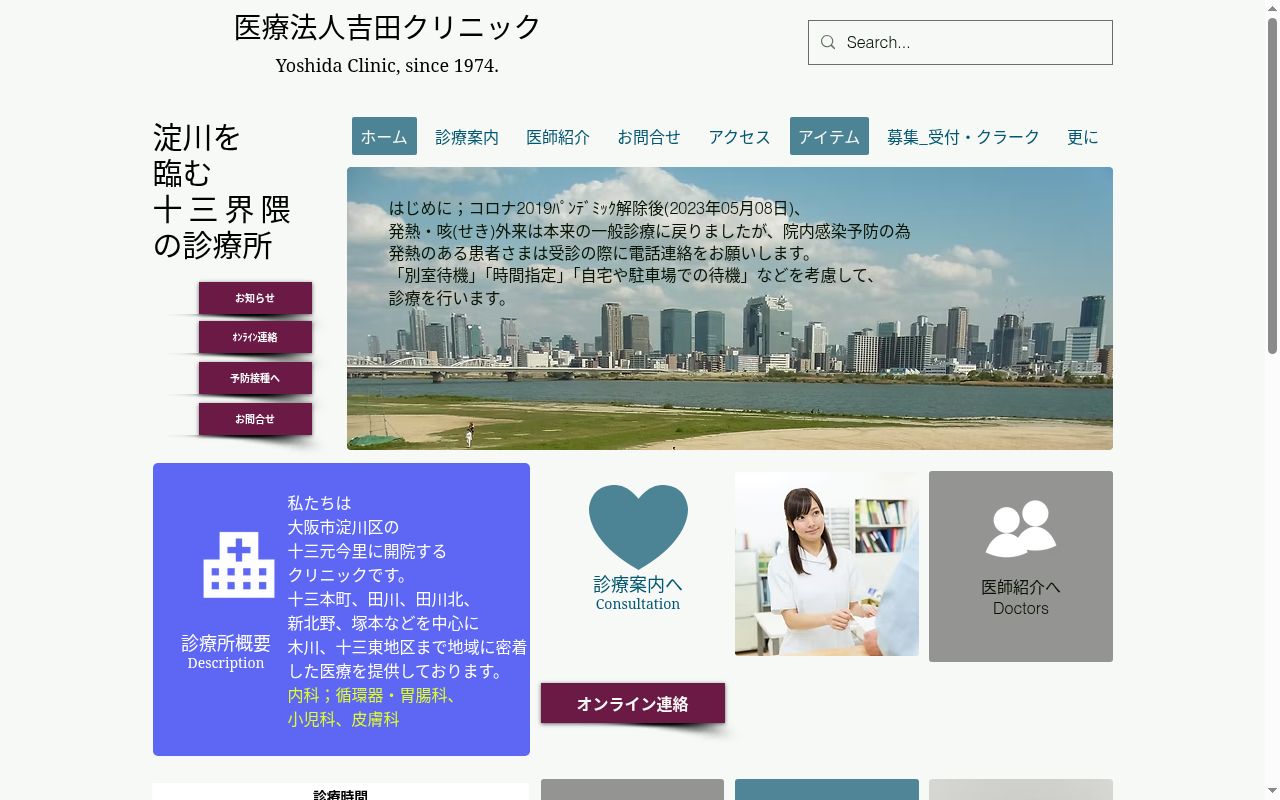Open the 医師紹介へ Doctors link

click(1021, 597)
